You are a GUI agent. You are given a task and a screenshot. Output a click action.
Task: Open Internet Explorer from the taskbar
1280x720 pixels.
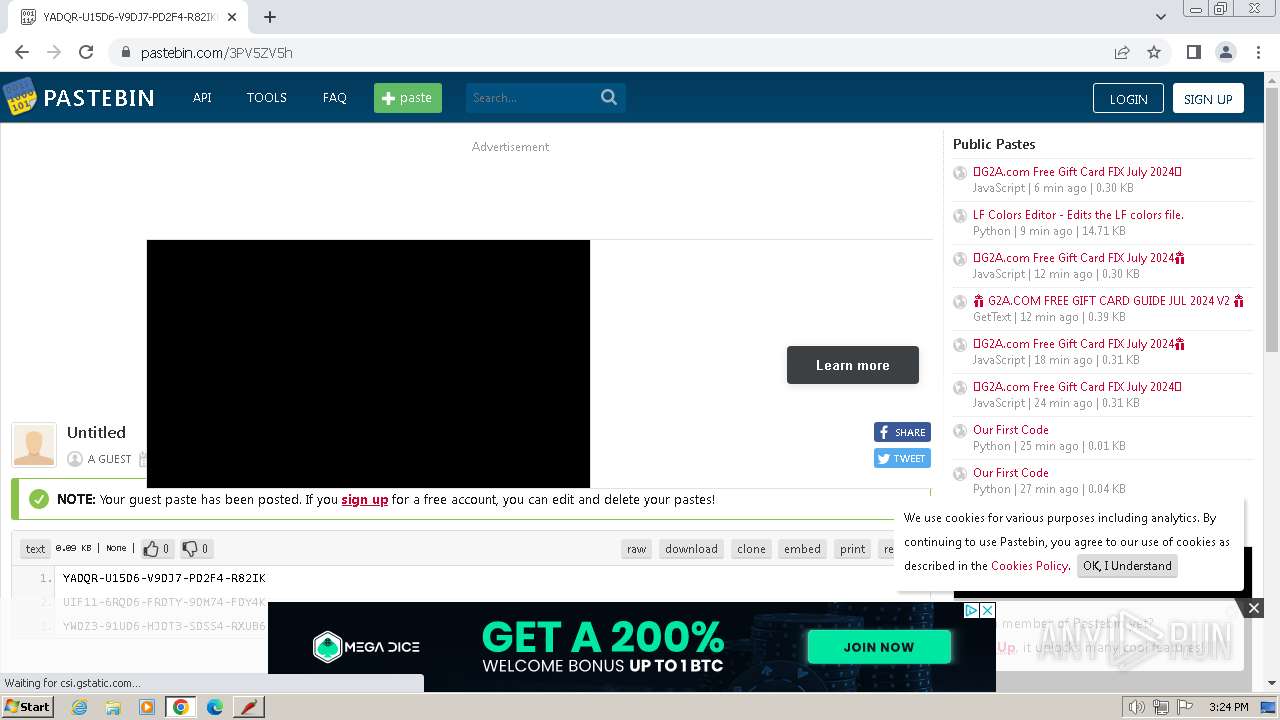[79, 707]
